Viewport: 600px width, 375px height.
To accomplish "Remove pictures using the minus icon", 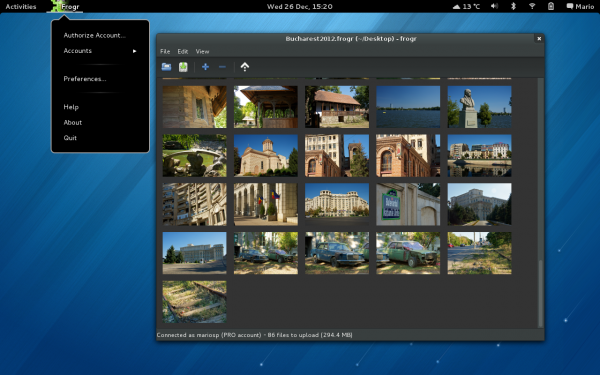I will tap(222, 67).
